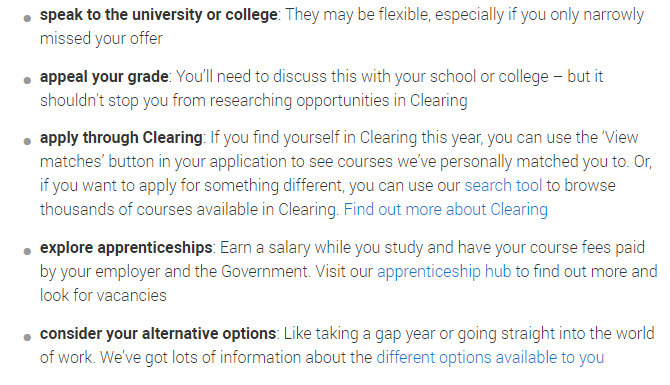
Task: Click the text 'look for vacancies'
Action: pyautogui.click(x=103, y=296)
